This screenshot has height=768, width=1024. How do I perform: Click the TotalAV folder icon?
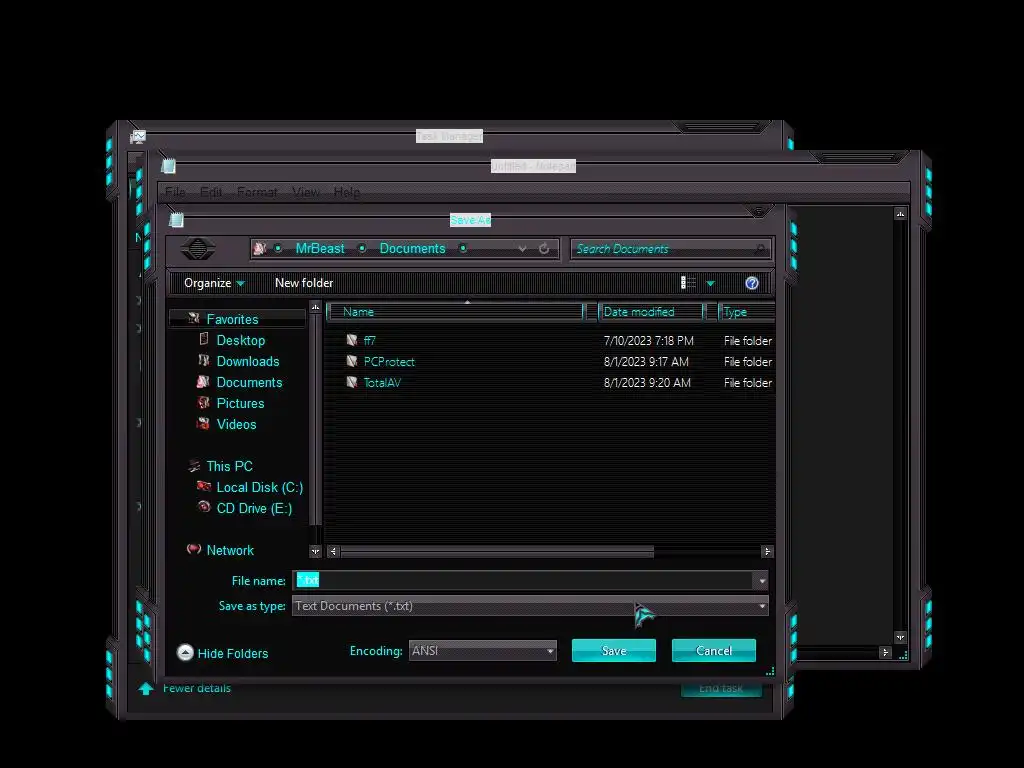point(352,382)
